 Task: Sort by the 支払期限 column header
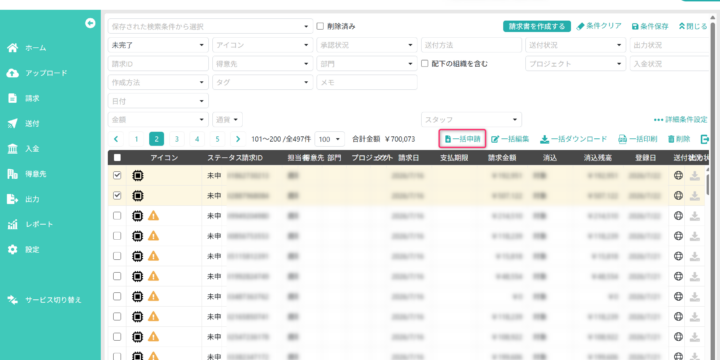(454, 158)
